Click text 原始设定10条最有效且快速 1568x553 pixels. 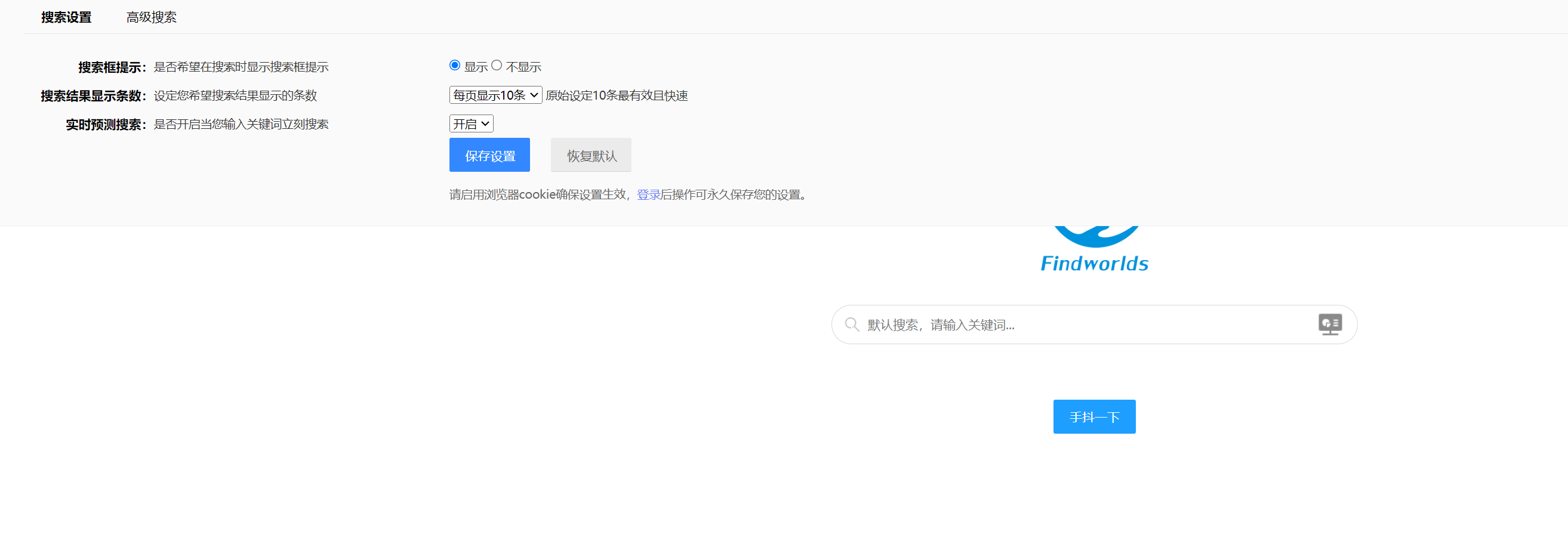pos(616,95)
